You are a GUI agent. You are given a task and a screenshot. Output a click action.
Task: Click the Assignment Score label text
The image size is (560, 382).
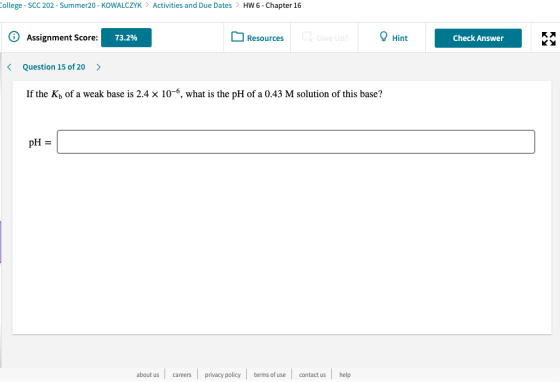pos(62,37)
